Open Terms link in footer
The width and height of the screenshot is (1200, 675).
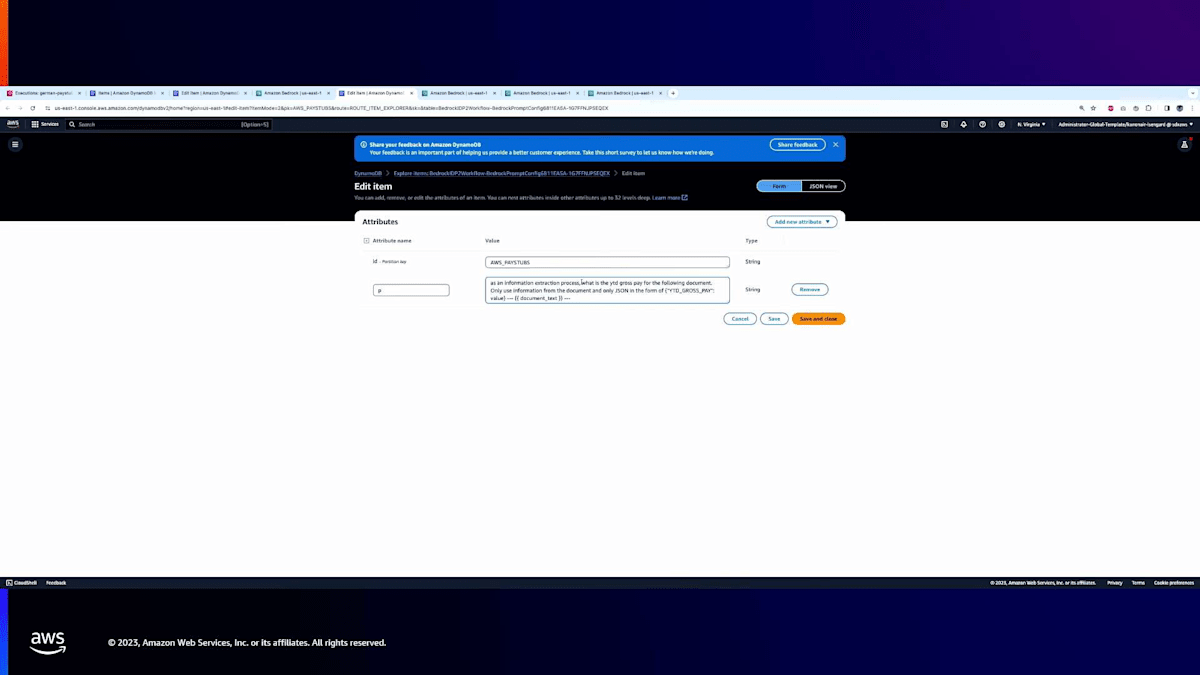1138,582
